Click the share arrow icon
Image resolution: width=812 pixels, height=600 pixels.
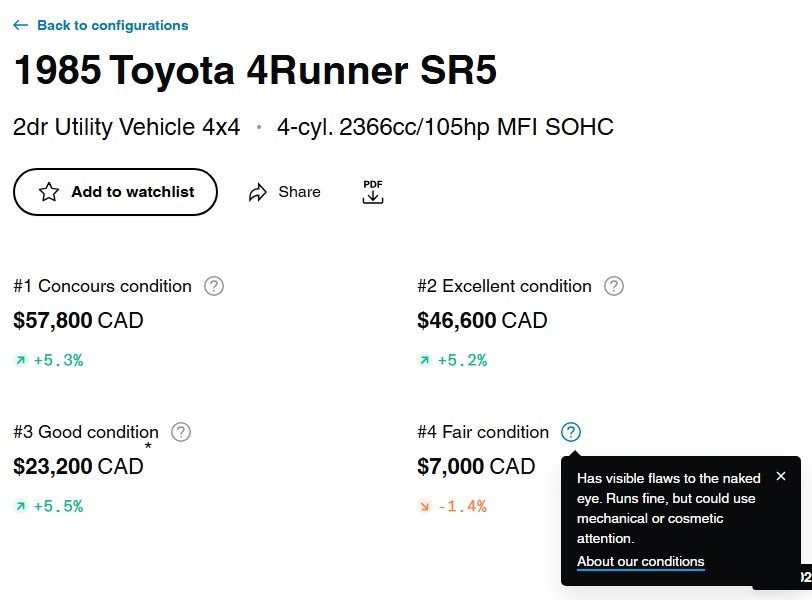point(258,192)
